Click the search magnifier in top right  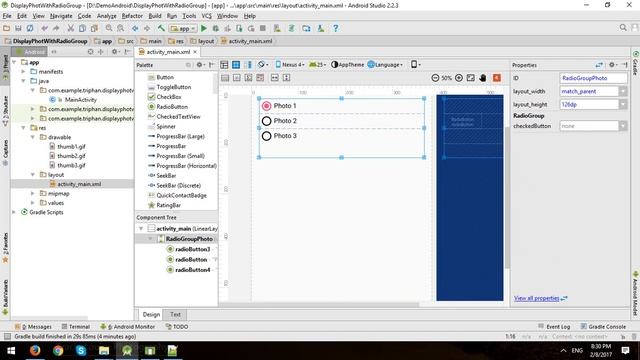(x=623, y=28)
